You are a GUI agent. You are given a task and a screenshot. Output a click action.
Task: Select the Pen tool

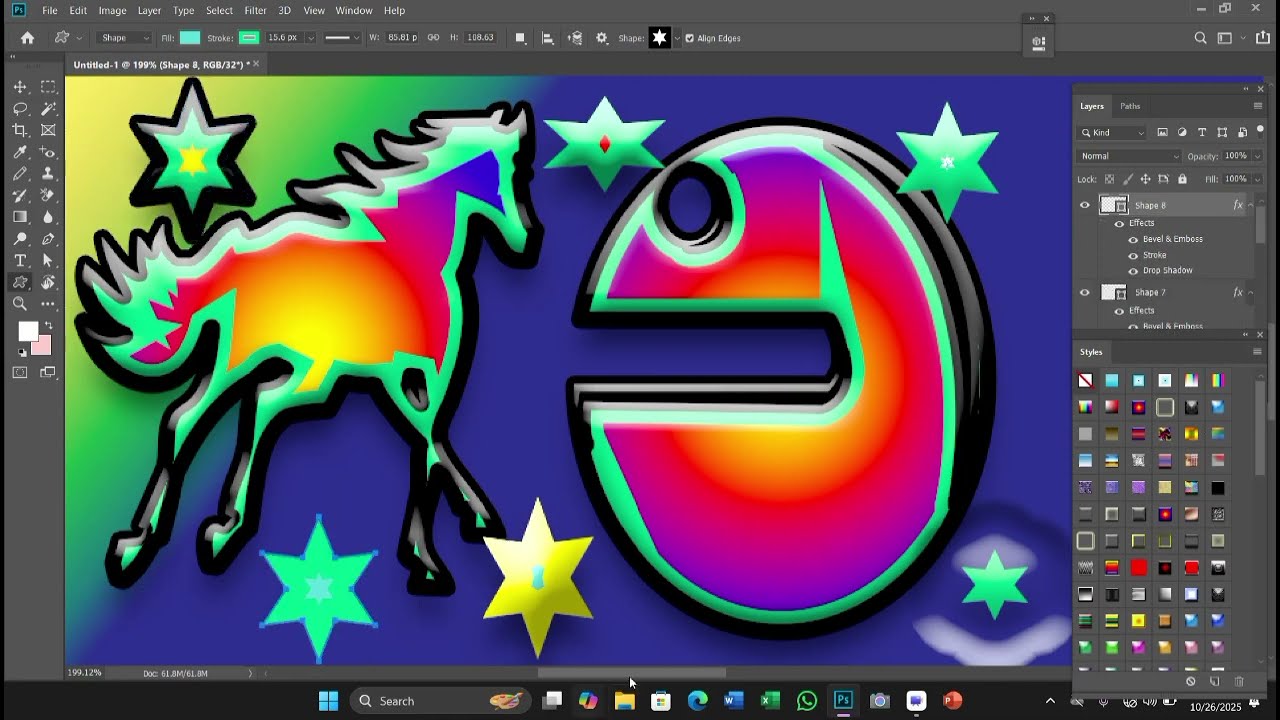48,239
